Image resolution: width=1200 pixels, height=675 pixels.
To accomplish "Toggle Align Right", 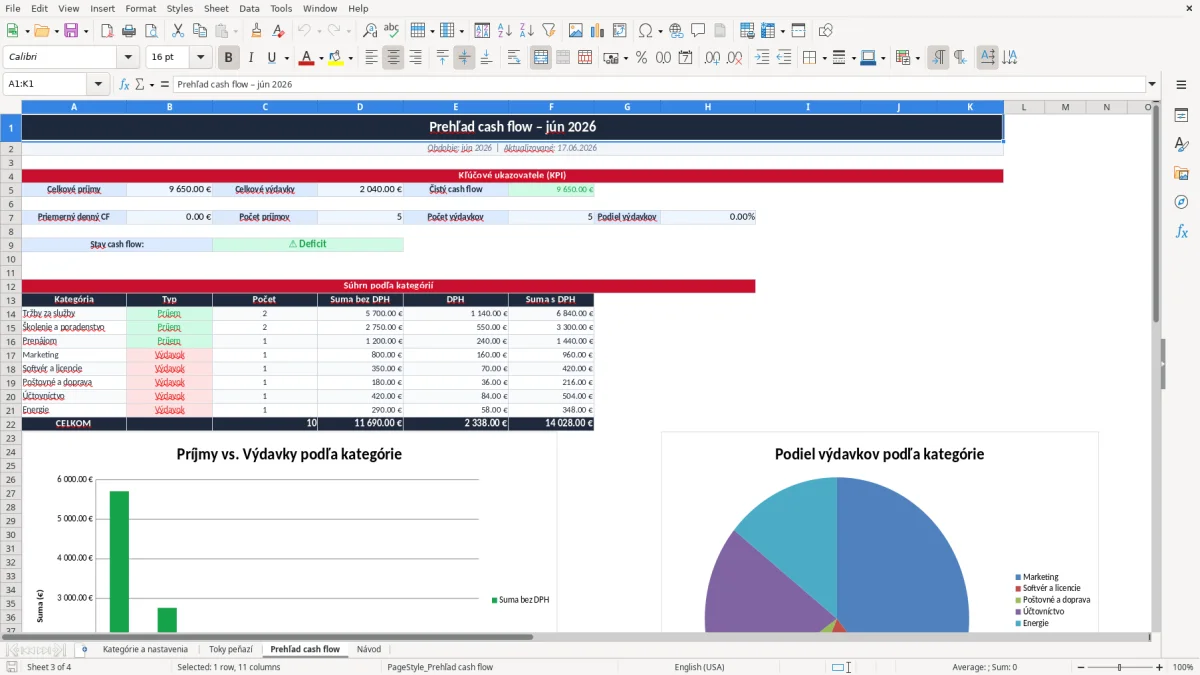I will pyautogui.click(x=415, y=58).
